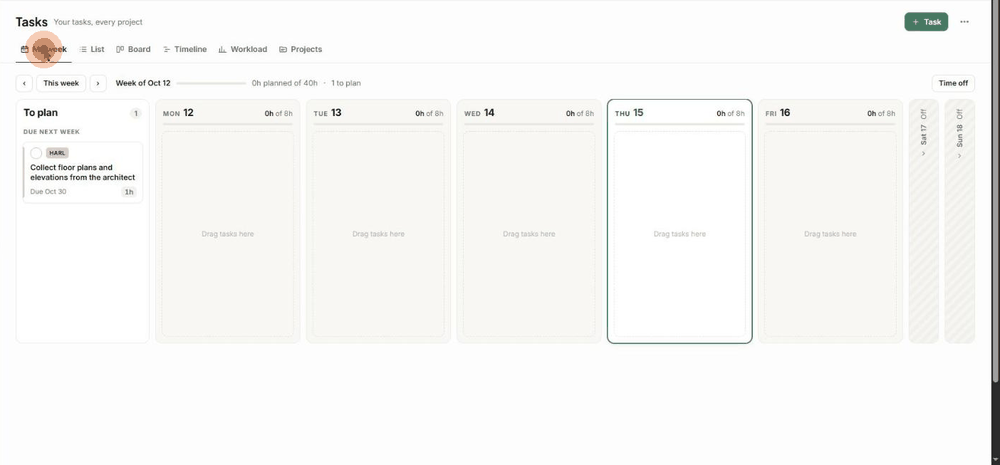Switch to the Board view tab
This screenshot has width=1000, height=465.
133,49
